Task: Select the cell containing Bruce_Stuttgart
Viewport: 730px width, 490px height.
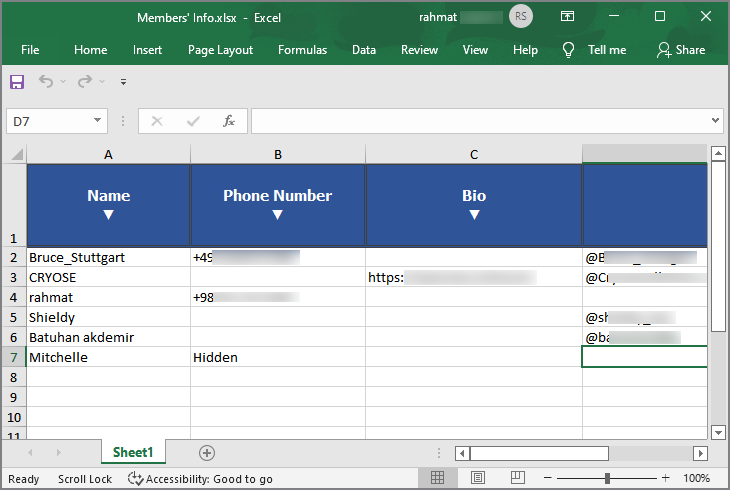Action: tap(108, 257)
